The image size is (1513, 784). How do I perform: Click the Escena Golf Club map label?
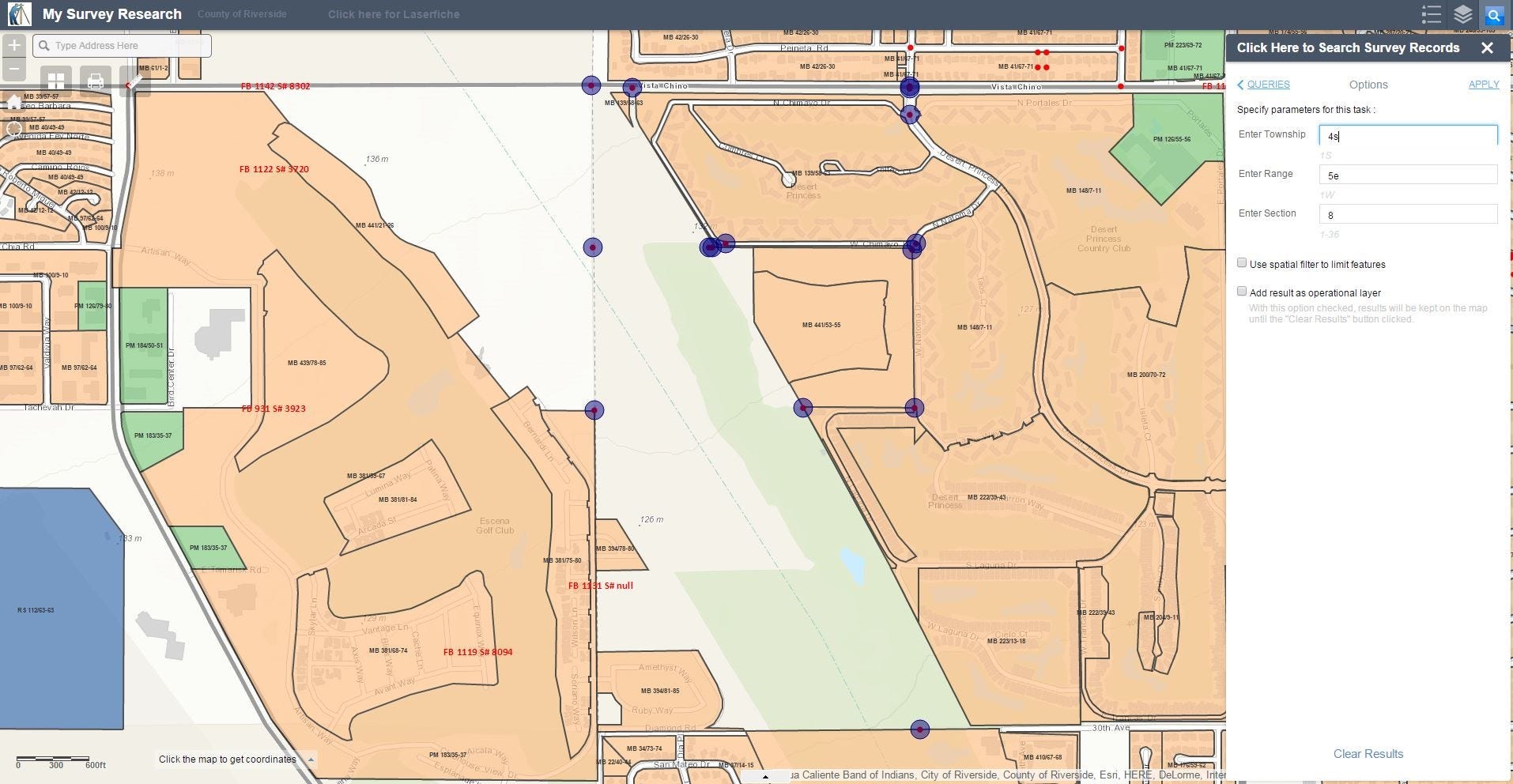(x=495, y=526)
